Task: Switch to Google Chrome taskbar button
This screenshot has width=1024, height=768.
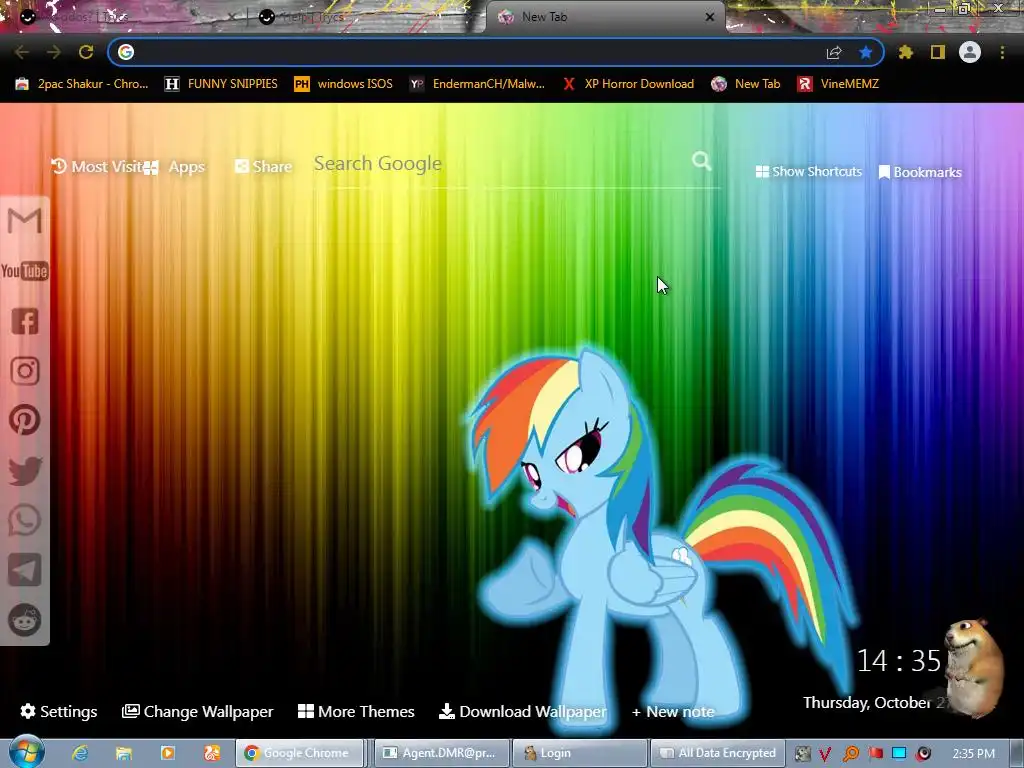Action: click(299, 753)
